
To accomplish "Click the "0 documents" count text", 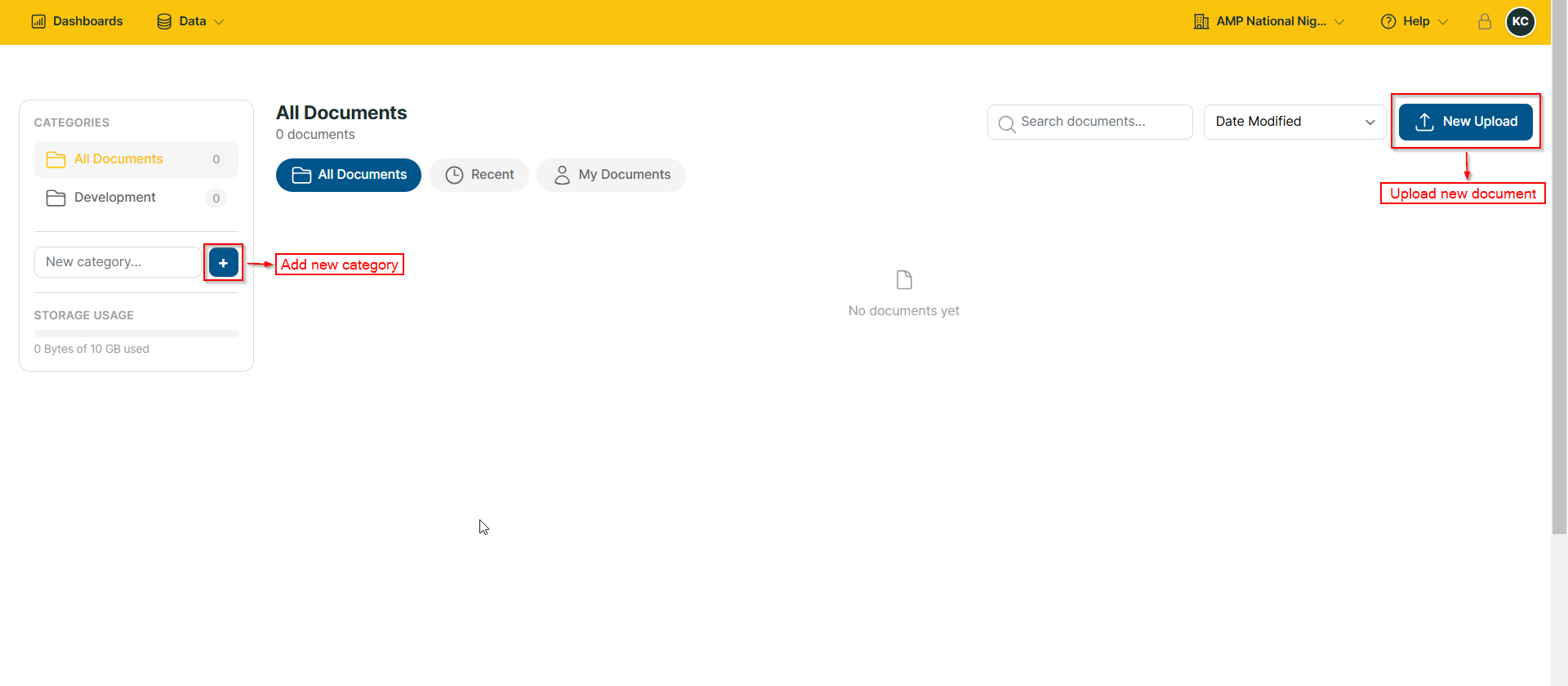I will [x=315, y=135].
